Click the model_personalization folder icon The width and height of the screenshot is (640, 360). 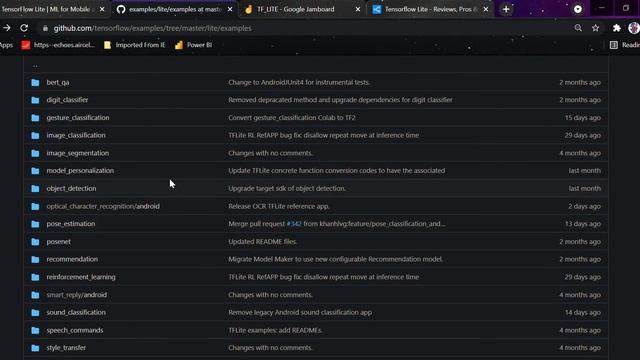(x=36, y=171)
